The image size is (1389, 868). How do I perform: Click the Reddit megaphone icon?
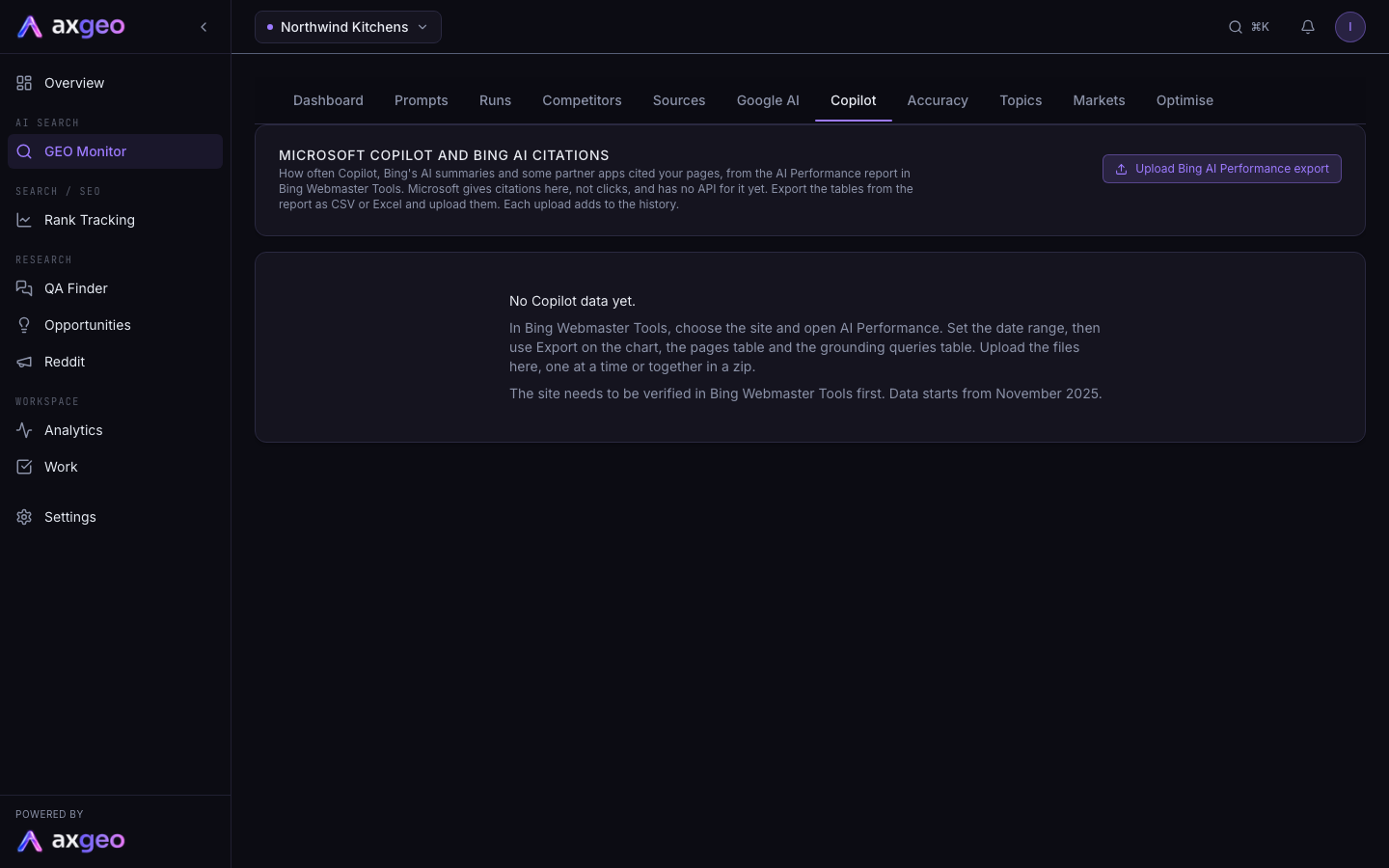(24, 362)
